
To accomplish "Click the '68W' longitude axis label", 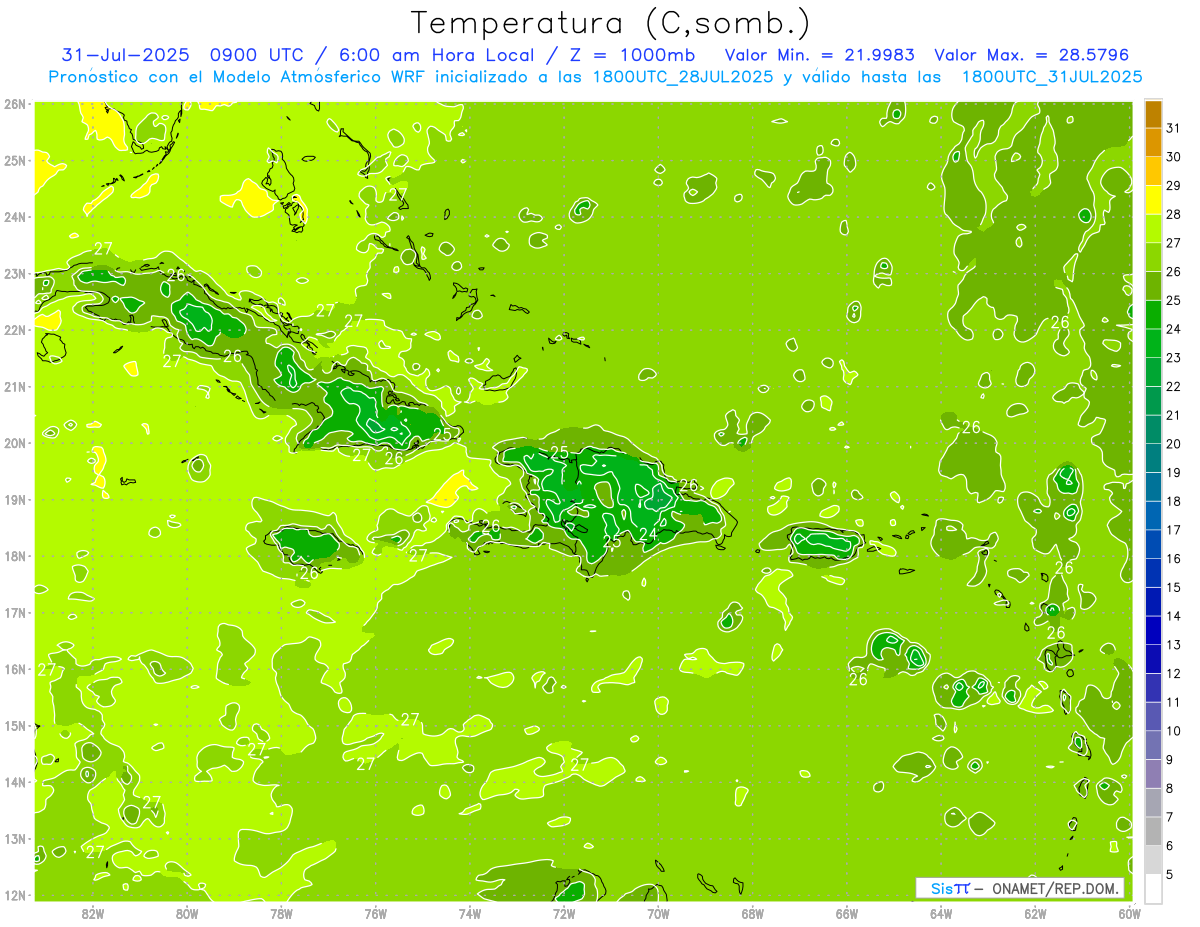I will point(752,913).
